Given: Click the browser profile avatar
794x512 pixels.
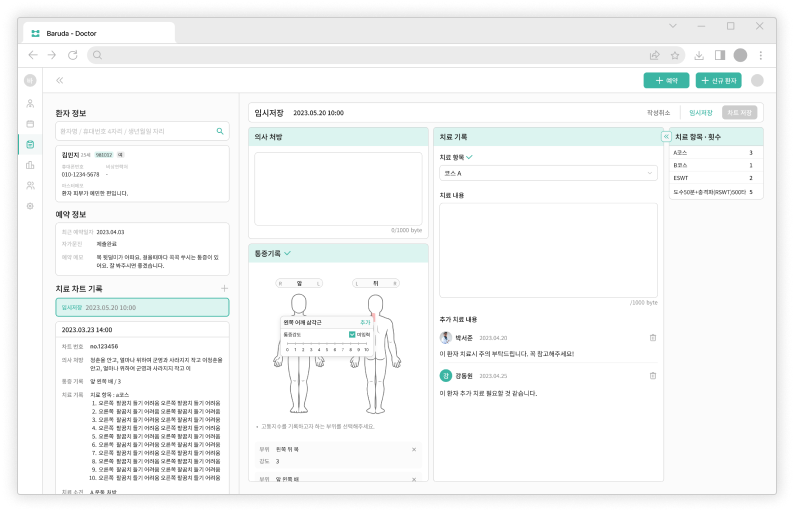Looking at the screenshot, I should 740,55.
